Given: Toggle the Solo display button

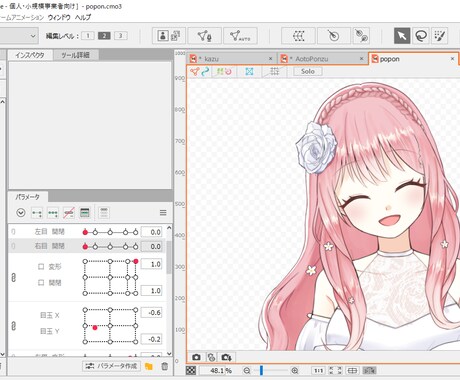Looking at the screenshot, I should [x=308, y=71].
